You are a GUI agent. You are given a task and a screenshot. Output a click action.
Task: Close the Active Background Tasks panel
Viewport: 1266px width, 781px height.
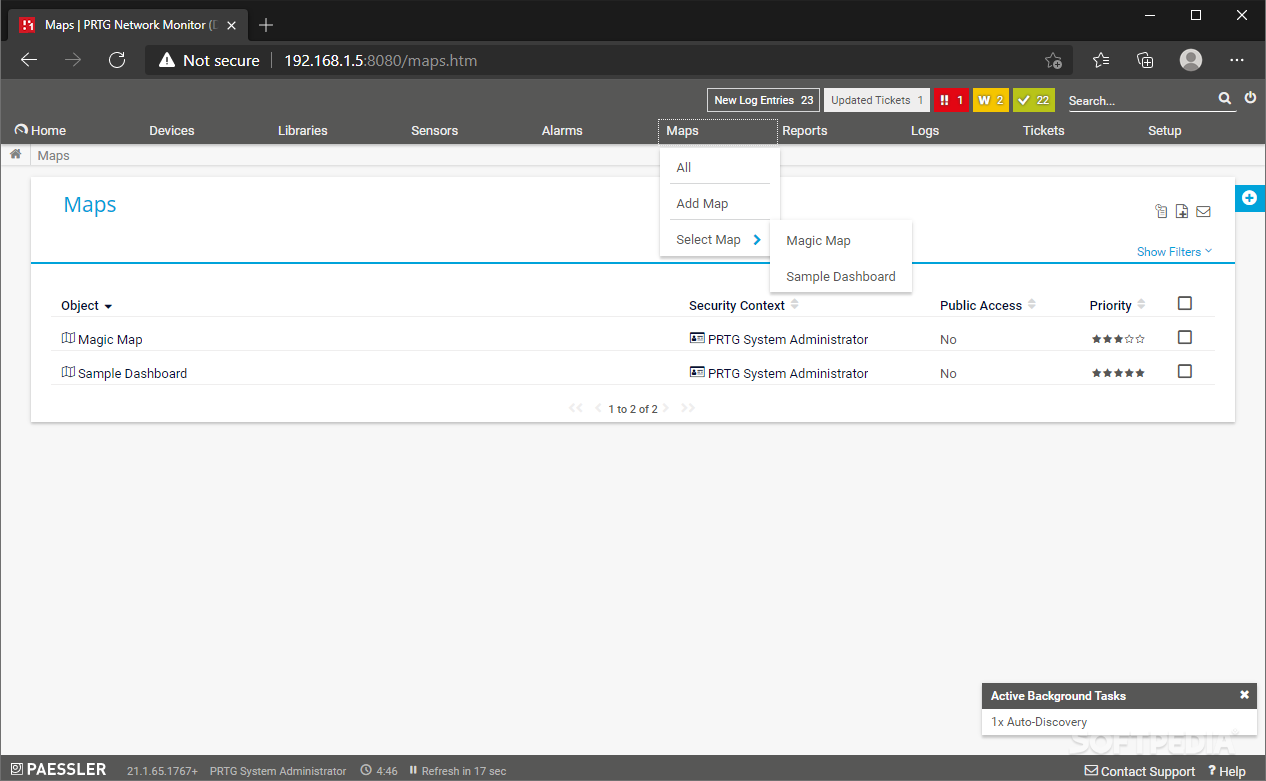tap(1244, 695)
